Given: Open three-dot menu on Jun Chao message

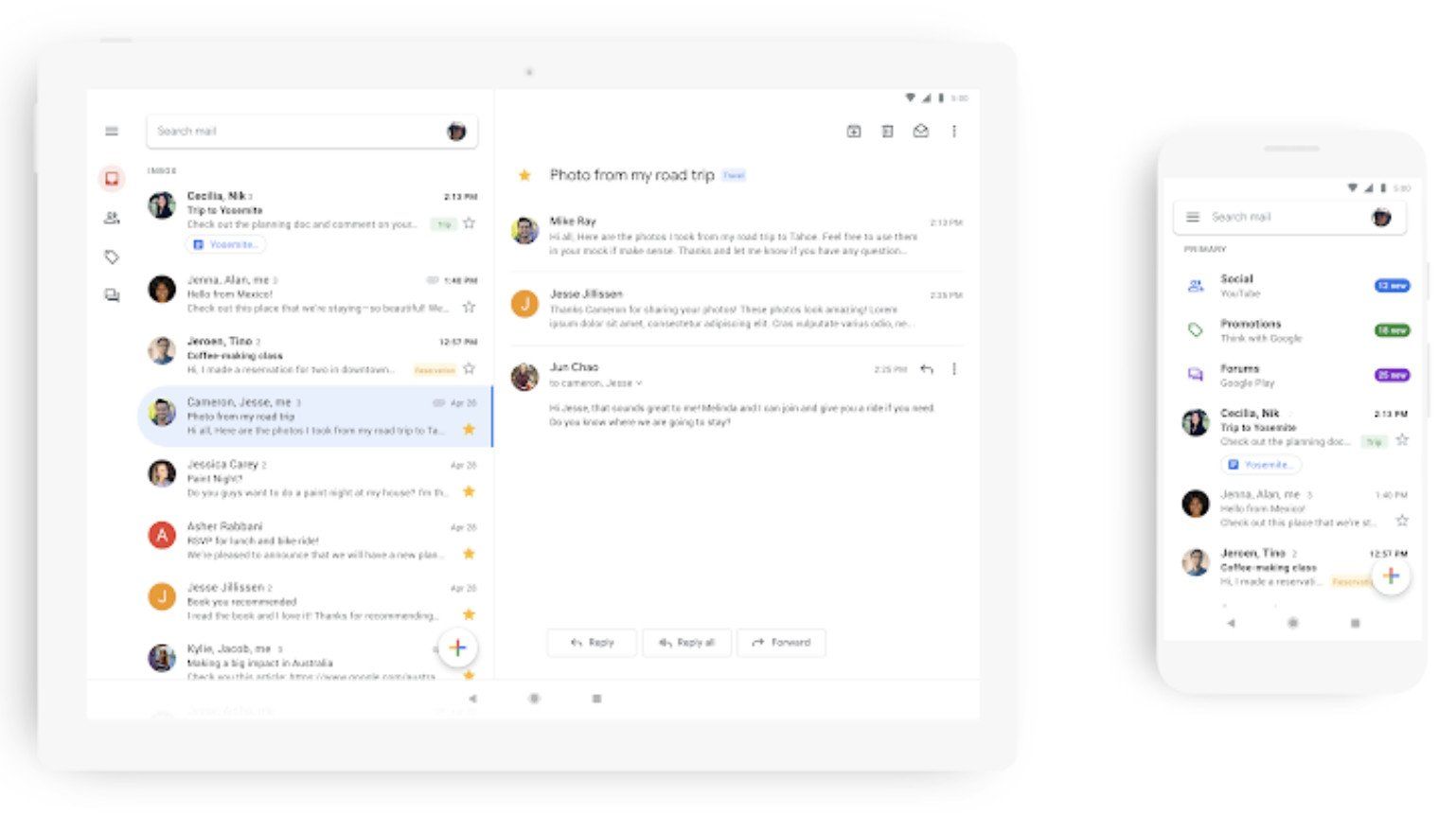Looking at the screenshot, I should [x=954, y=369].
